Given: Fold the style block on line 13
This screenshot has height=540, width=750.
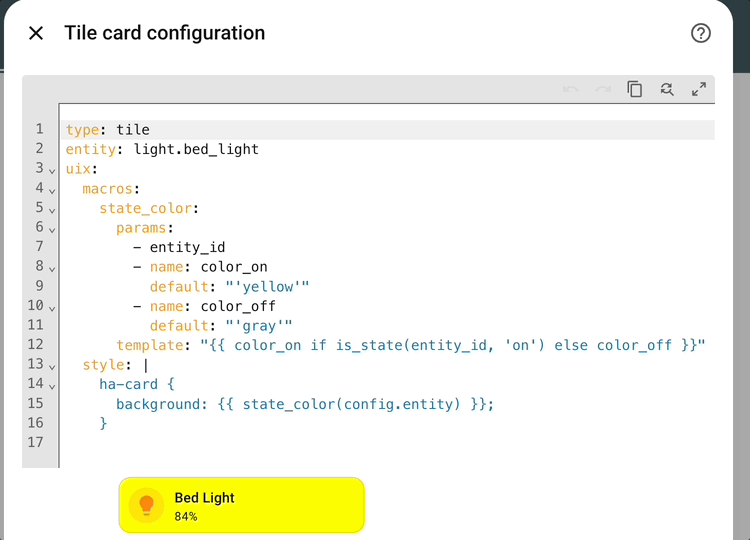Looking at the screenshot, I should tap(52, 367).
